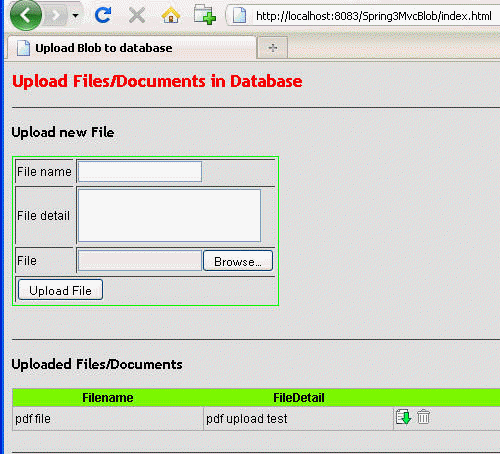Click the FileDetail column header
Image resolution: width=500 pixels, height=454 pixels.
(x=299, y=397)
